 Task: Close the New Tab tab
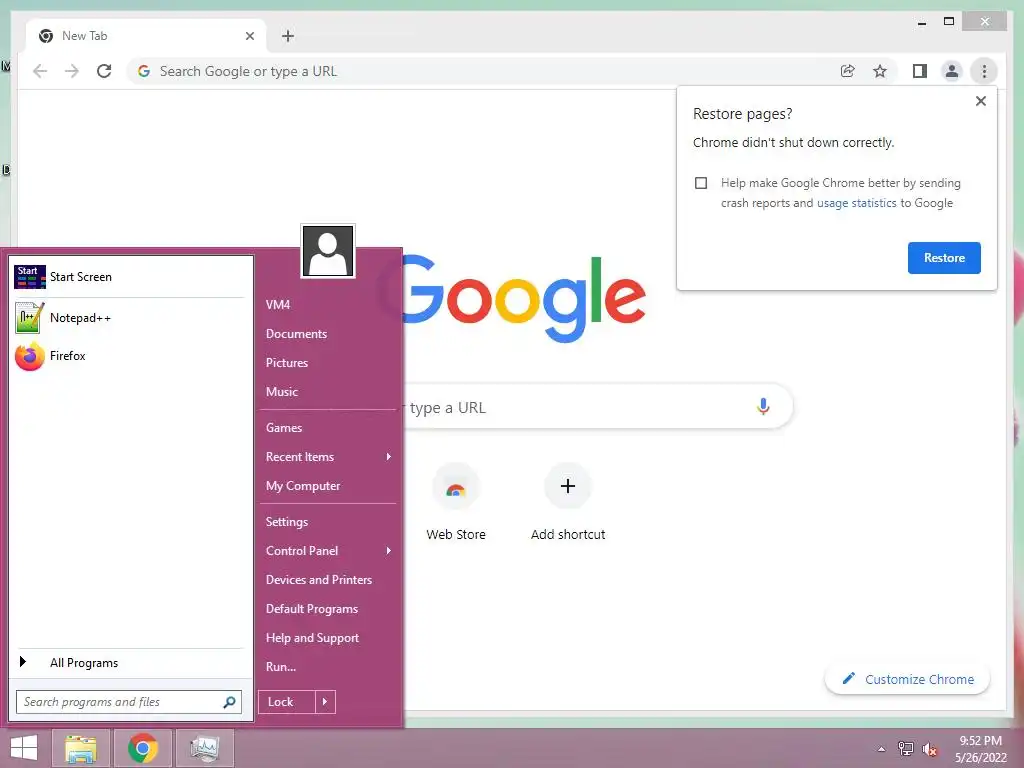point(249,36)
